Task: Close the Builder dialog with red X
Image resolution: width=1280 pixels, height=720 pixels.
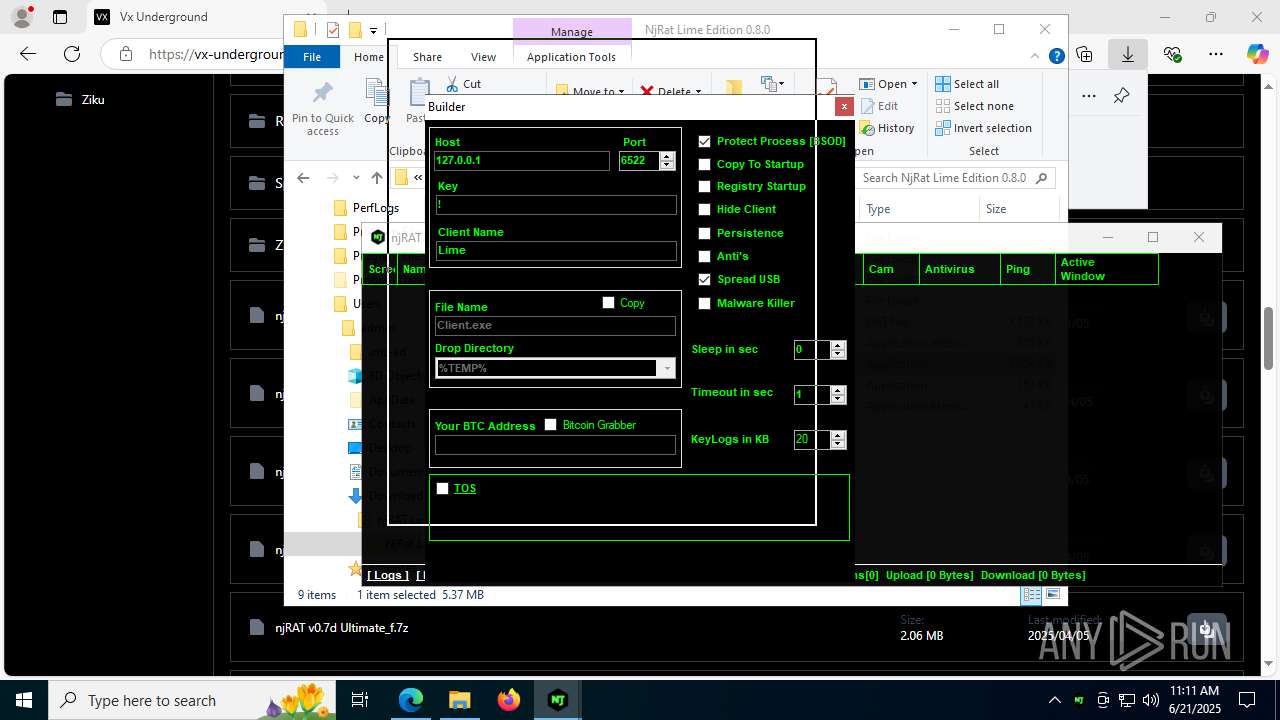Action: 844,106
